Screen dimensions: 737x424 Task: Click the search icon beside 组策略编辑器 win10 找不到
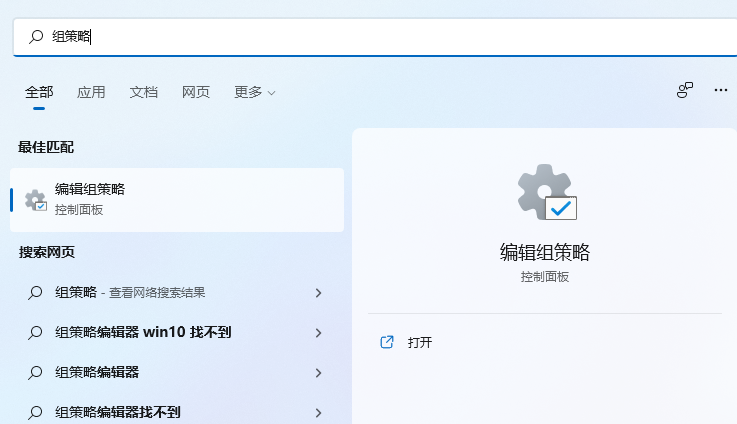point(35,332)
